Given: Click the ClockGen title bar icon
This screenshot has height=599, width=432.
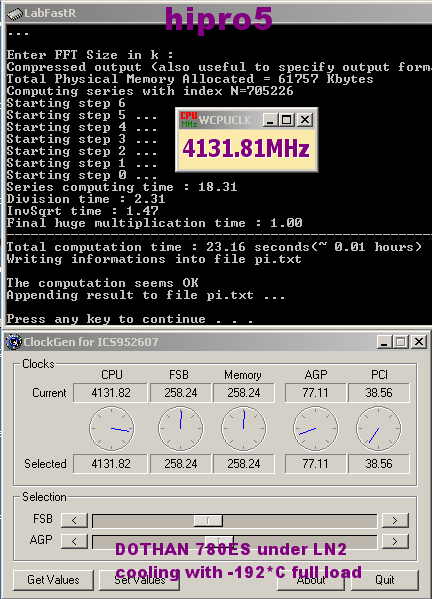Looking at the screenshot, I should [x=14, y=342].
